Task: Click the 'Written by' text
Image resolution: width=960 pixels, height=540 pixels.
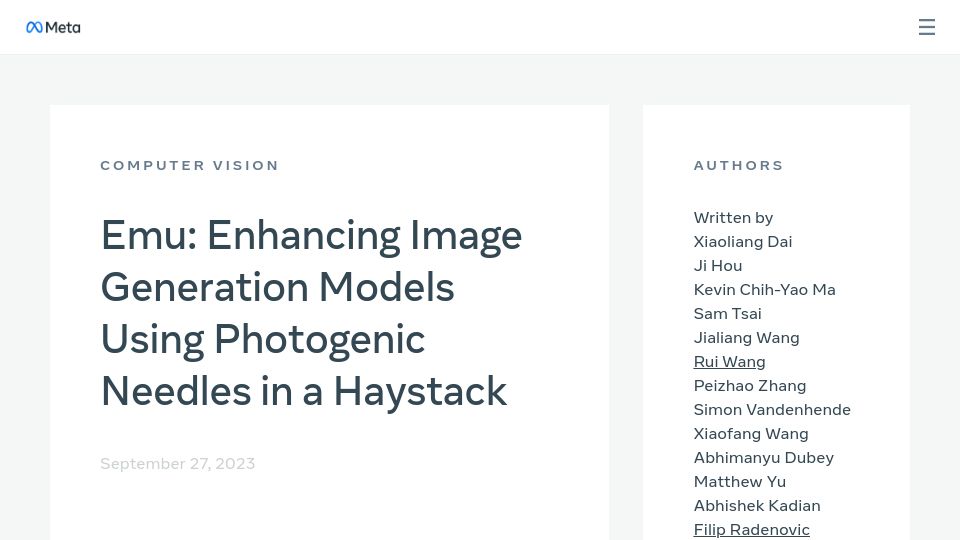Action: [x=733, y=218]
